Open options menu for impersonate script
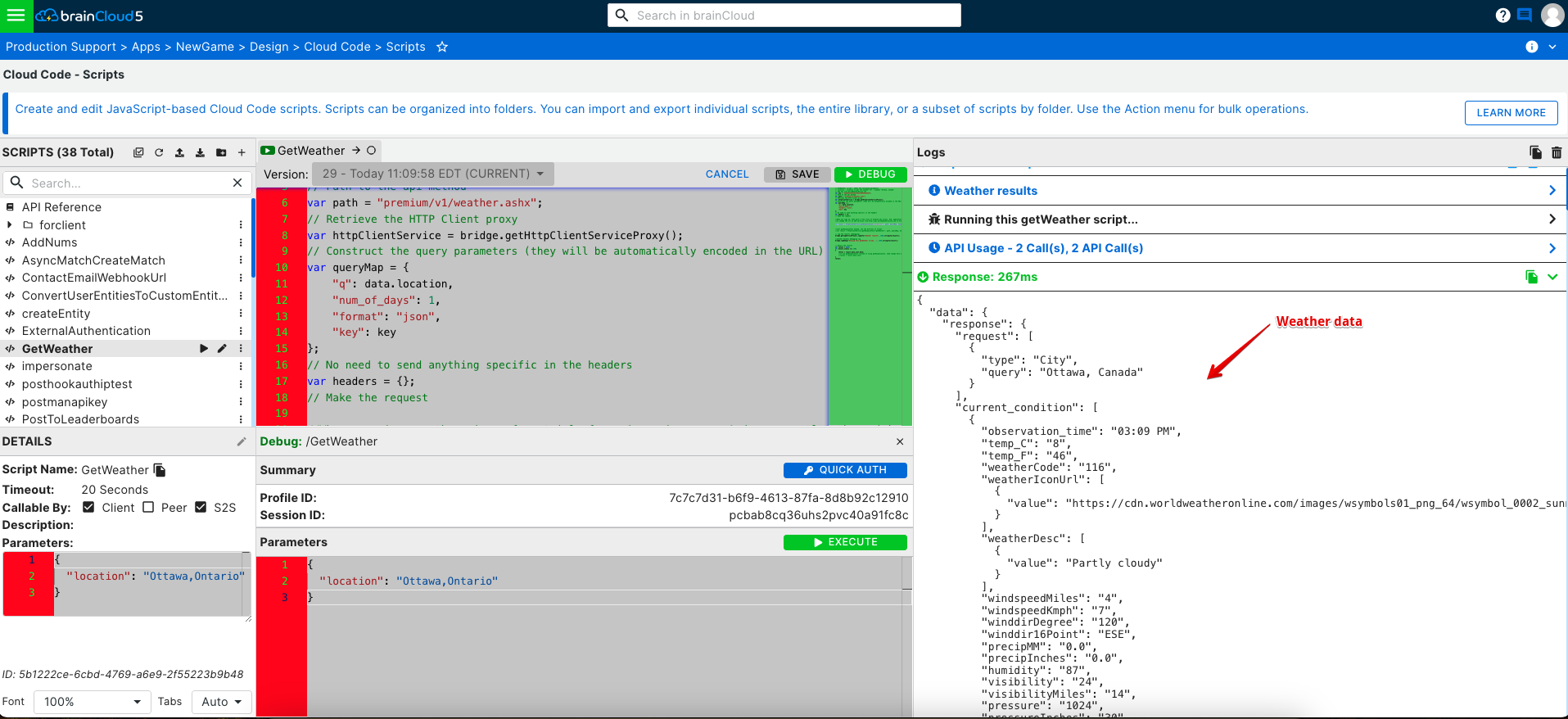This screenshot has height=719, width=1568. coord(241,366)
